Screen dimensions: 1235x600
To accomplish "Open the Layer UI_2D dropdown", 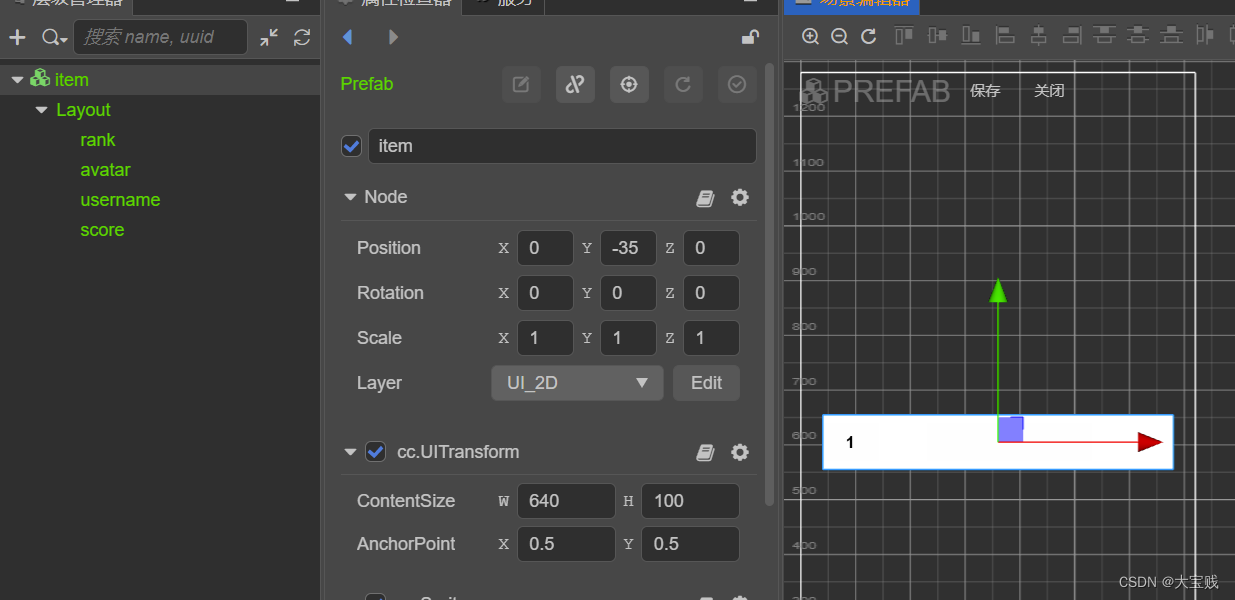I will click(577, 383).
